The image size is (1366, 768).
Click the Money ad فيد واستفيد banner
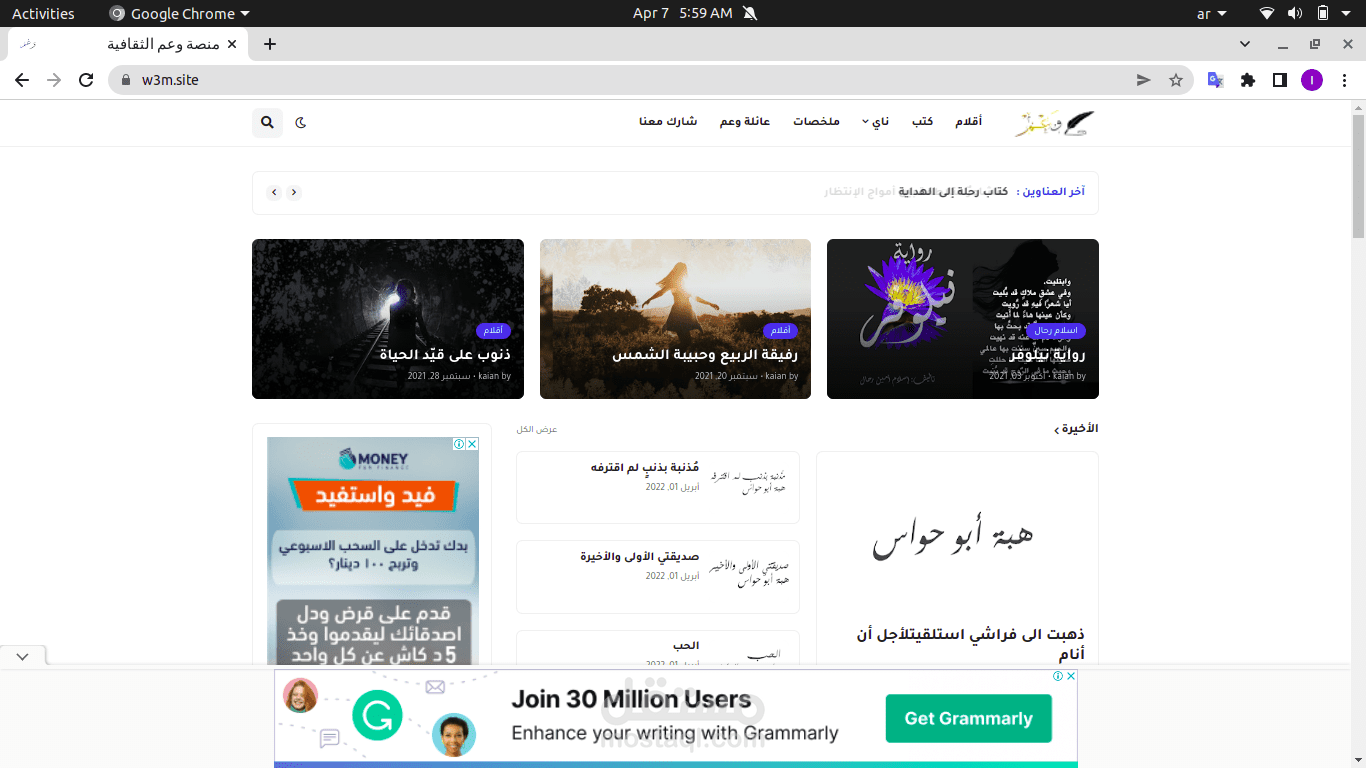click(372, 495)
